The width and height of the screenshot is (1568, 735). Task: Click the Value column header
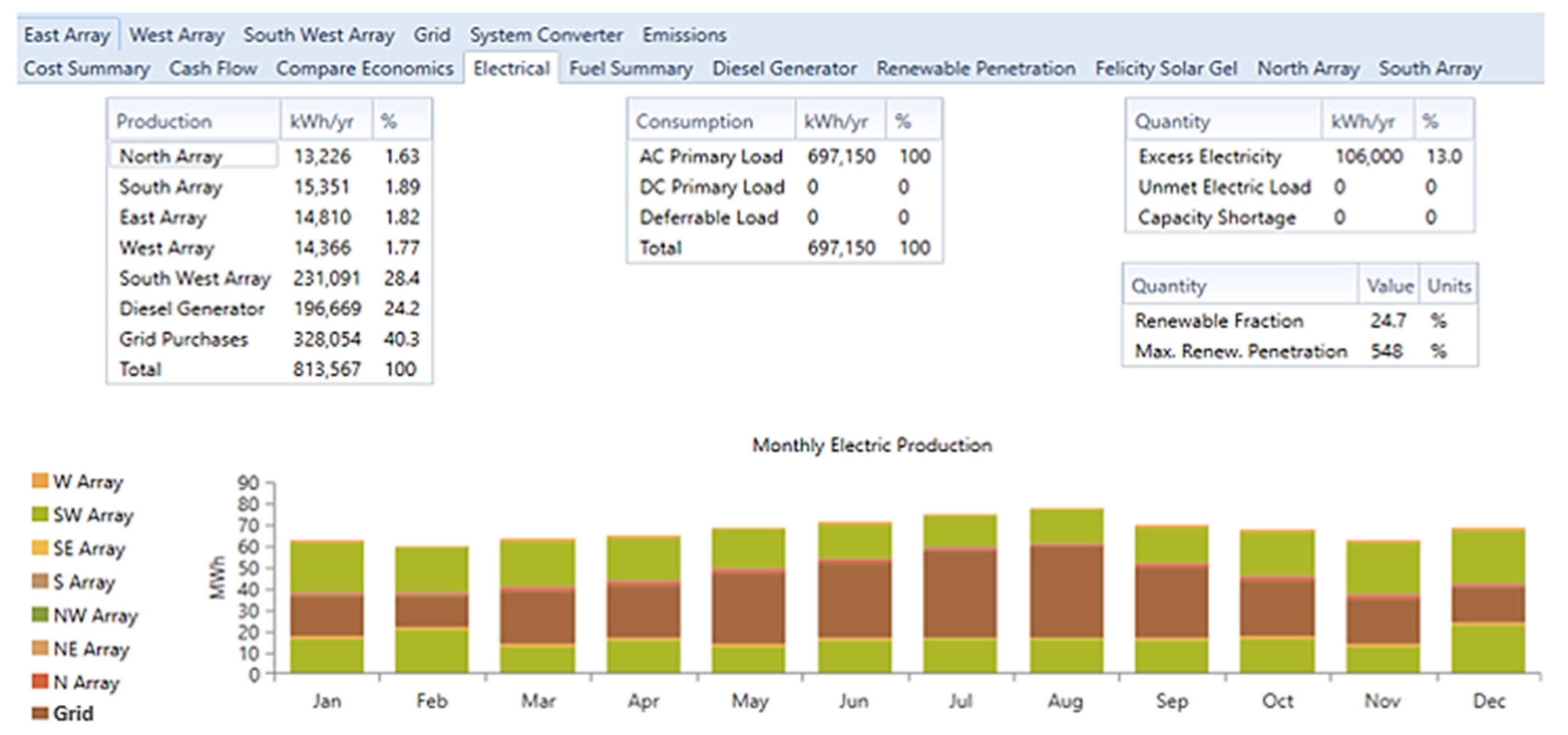click(1389, 285)
